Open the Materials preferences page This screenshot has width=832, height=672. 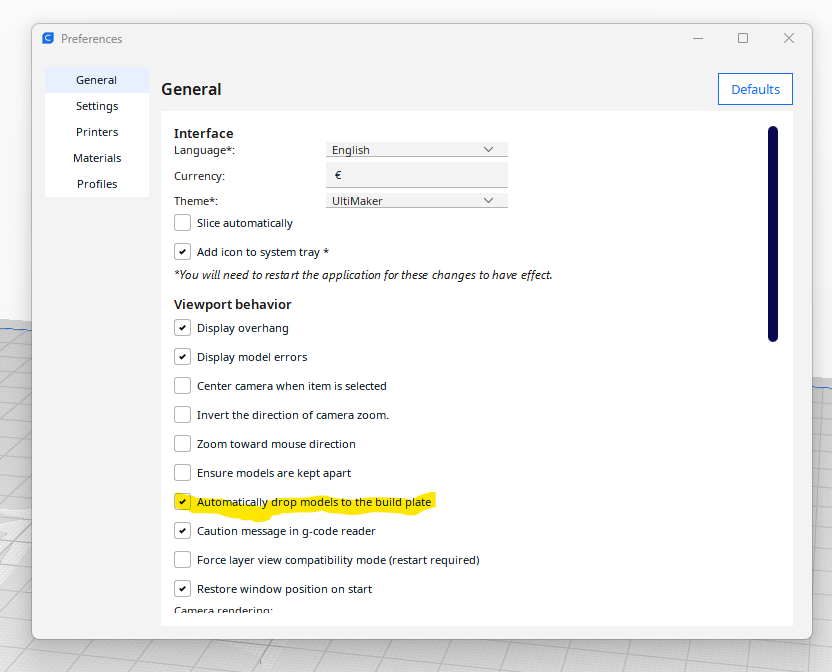(x=96, y=157)
